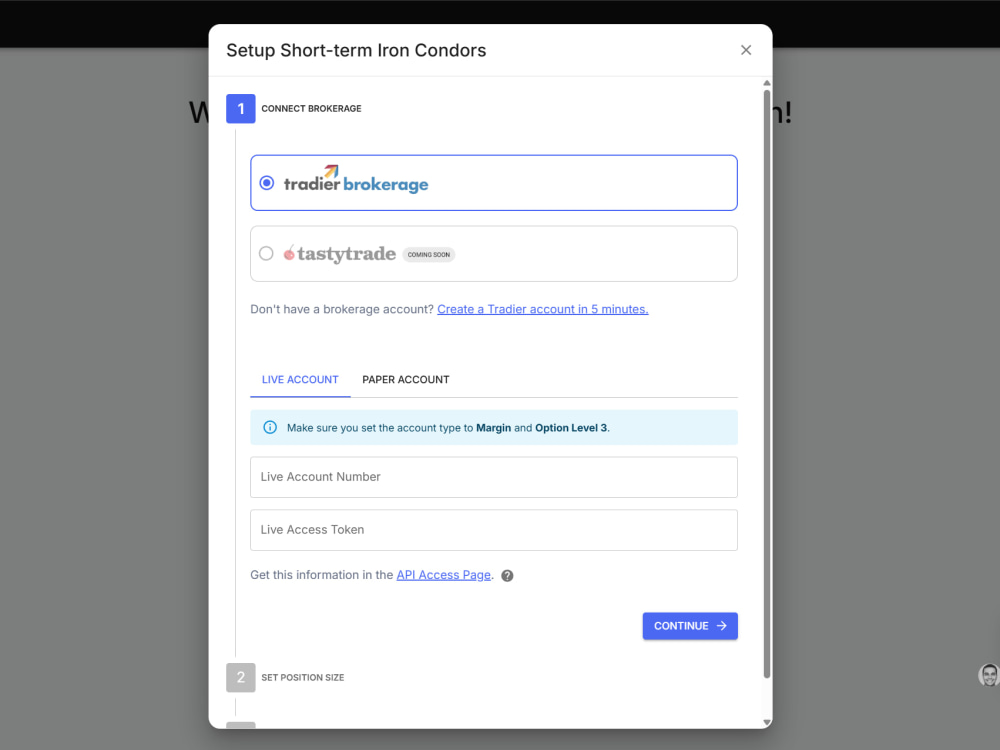1000x750 pixels.
Task: Click step 1 Connect Brokerage number badge
Action: (240, 108)
